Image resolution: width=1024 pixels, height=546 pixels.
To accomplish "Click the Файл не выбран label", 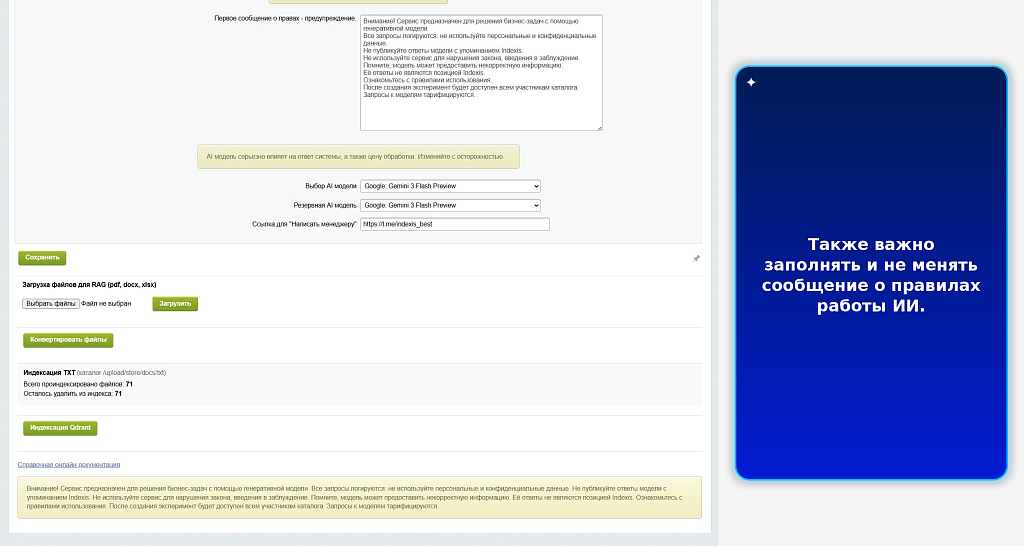I will [x=106, y=304].
